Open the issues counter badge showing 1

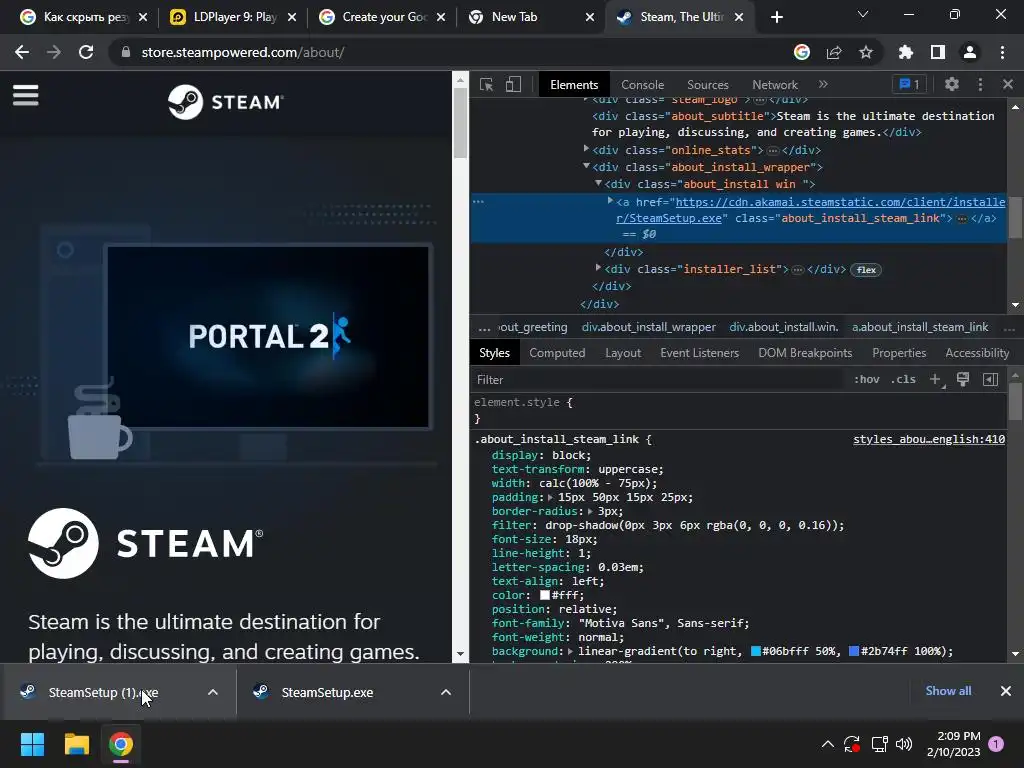(909, 84)
